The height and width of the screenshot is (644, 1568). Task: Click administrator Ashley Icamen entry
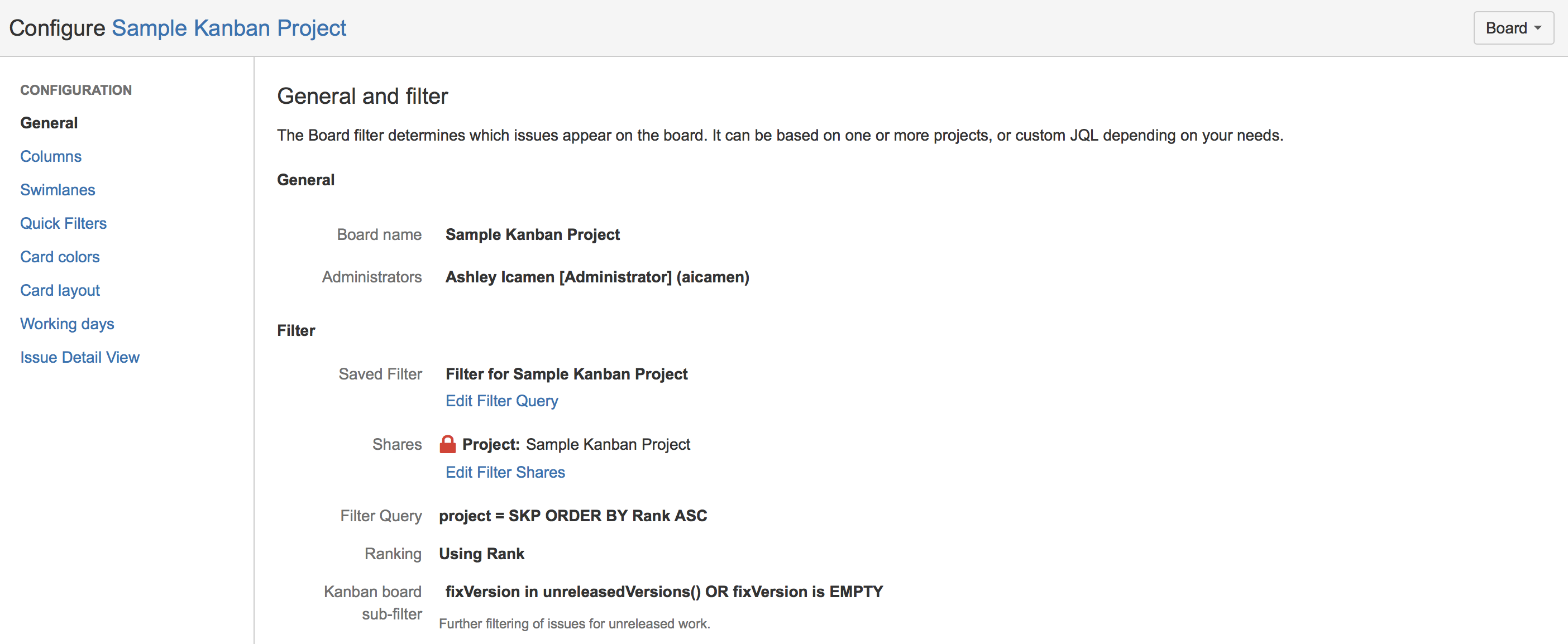597,277
